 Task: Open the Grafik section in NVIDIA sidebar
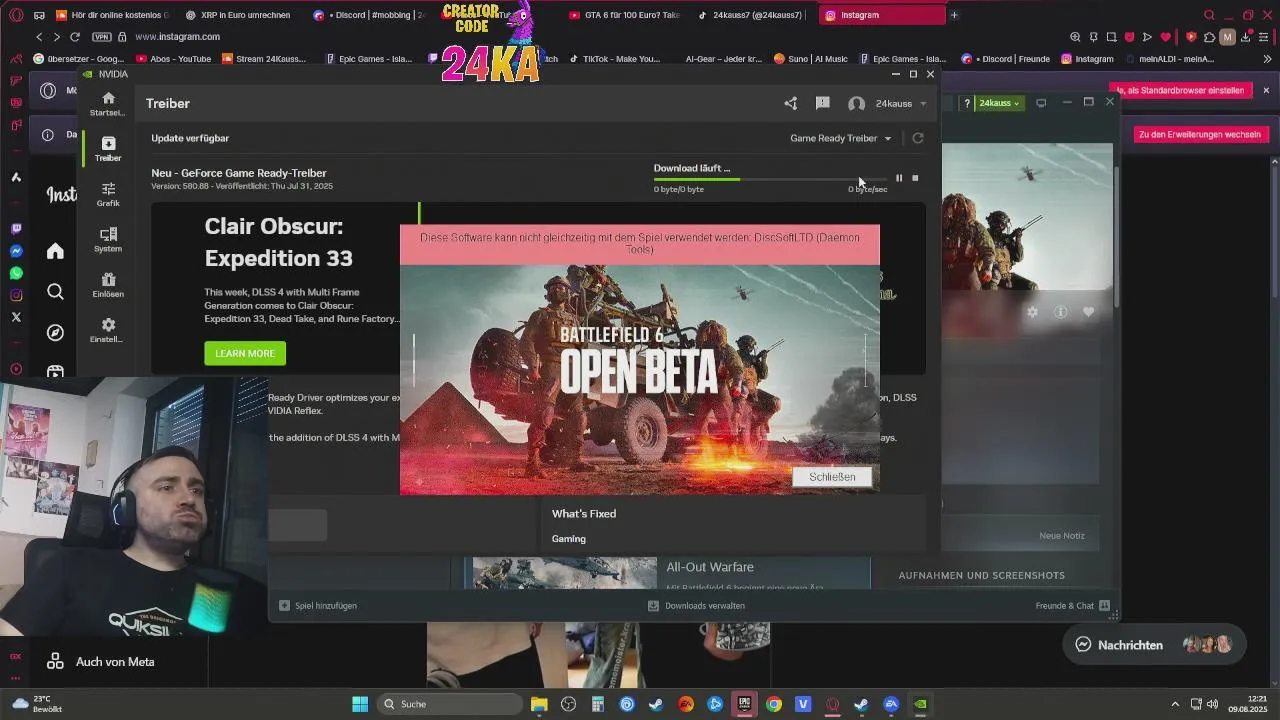(108, 194)
